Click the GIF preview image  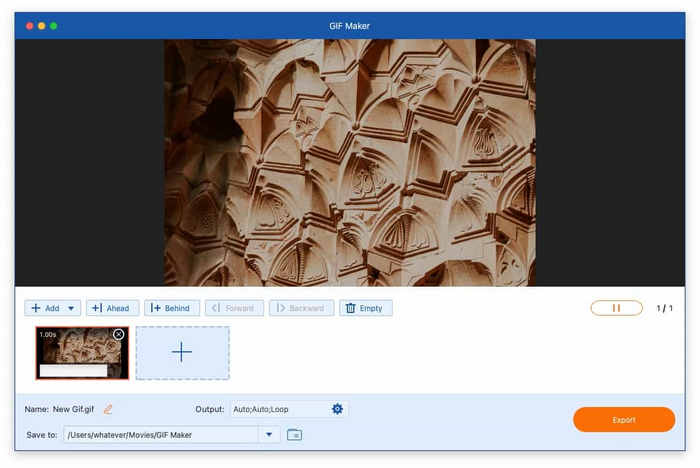click(350, 162)
